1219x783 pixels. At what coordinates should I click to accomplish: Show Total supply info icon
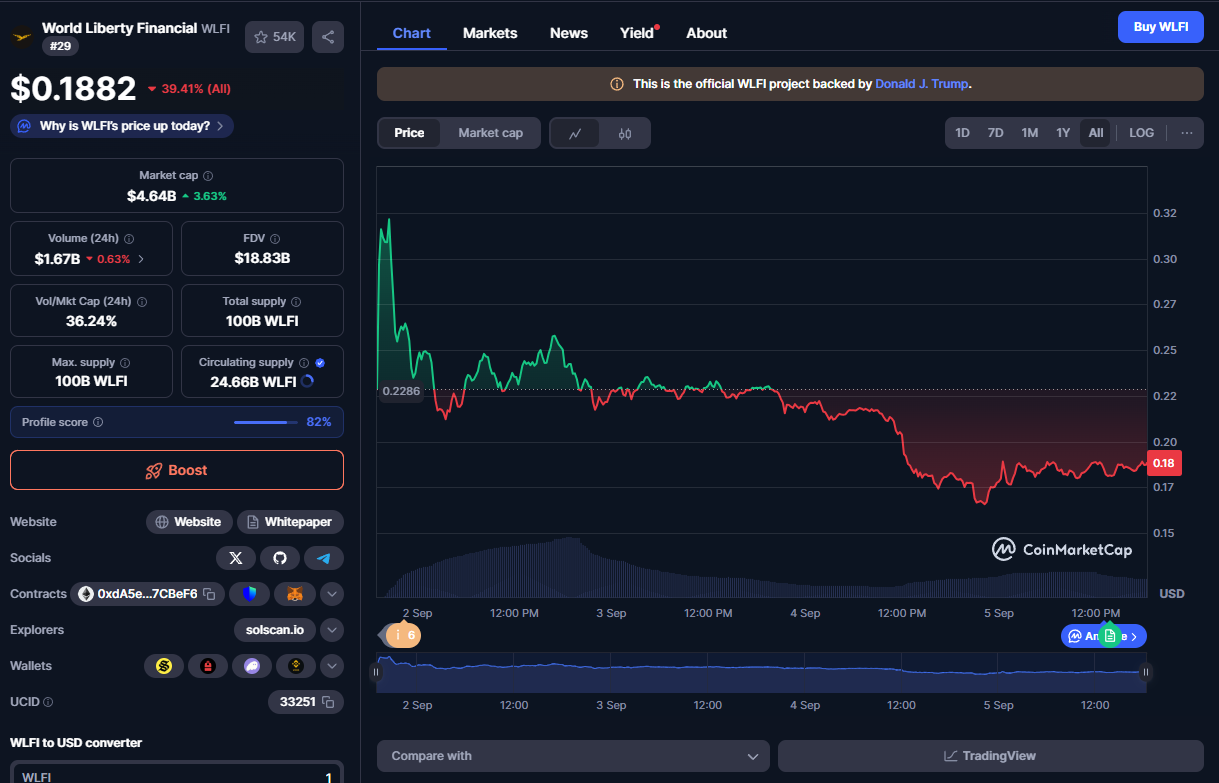point(296,301)
